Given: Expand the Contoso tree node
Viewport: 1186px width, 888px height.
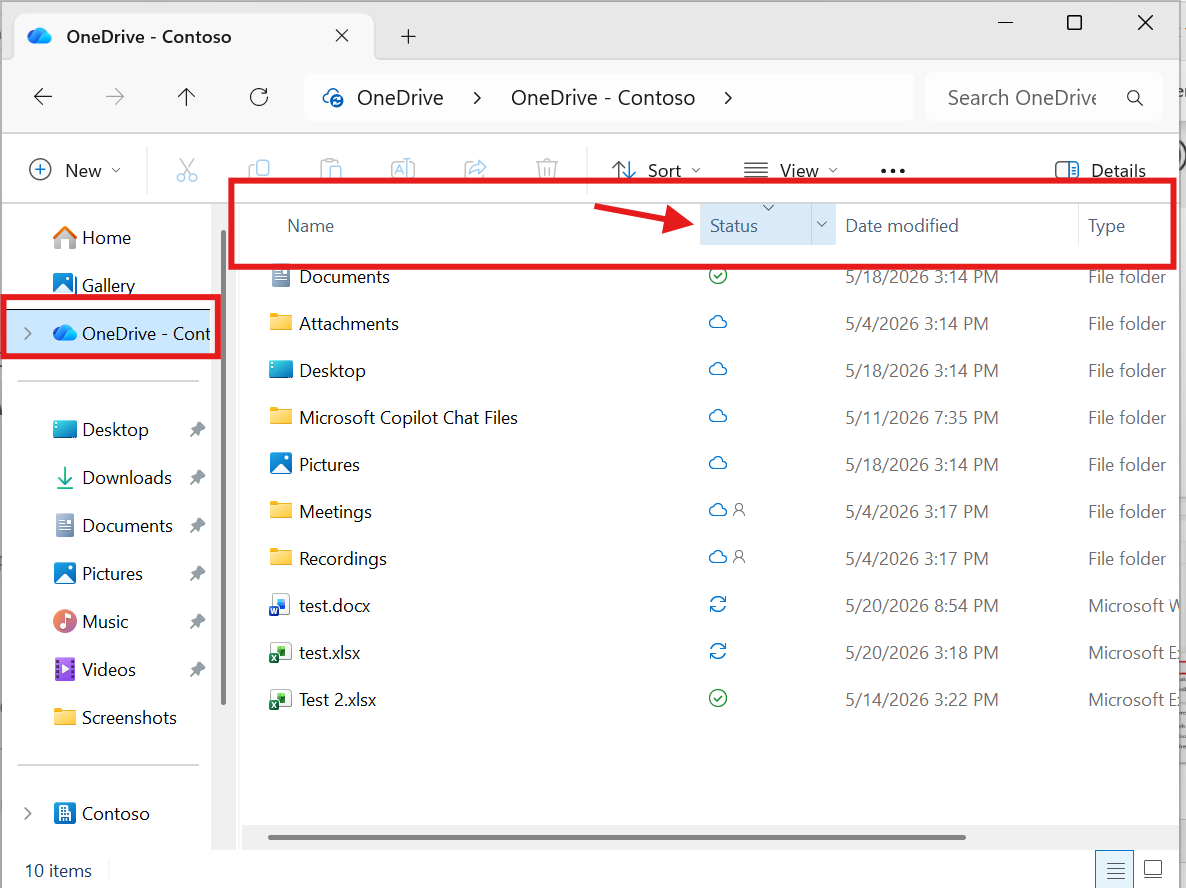Looking at the screenshot, I should coord(28,814).
